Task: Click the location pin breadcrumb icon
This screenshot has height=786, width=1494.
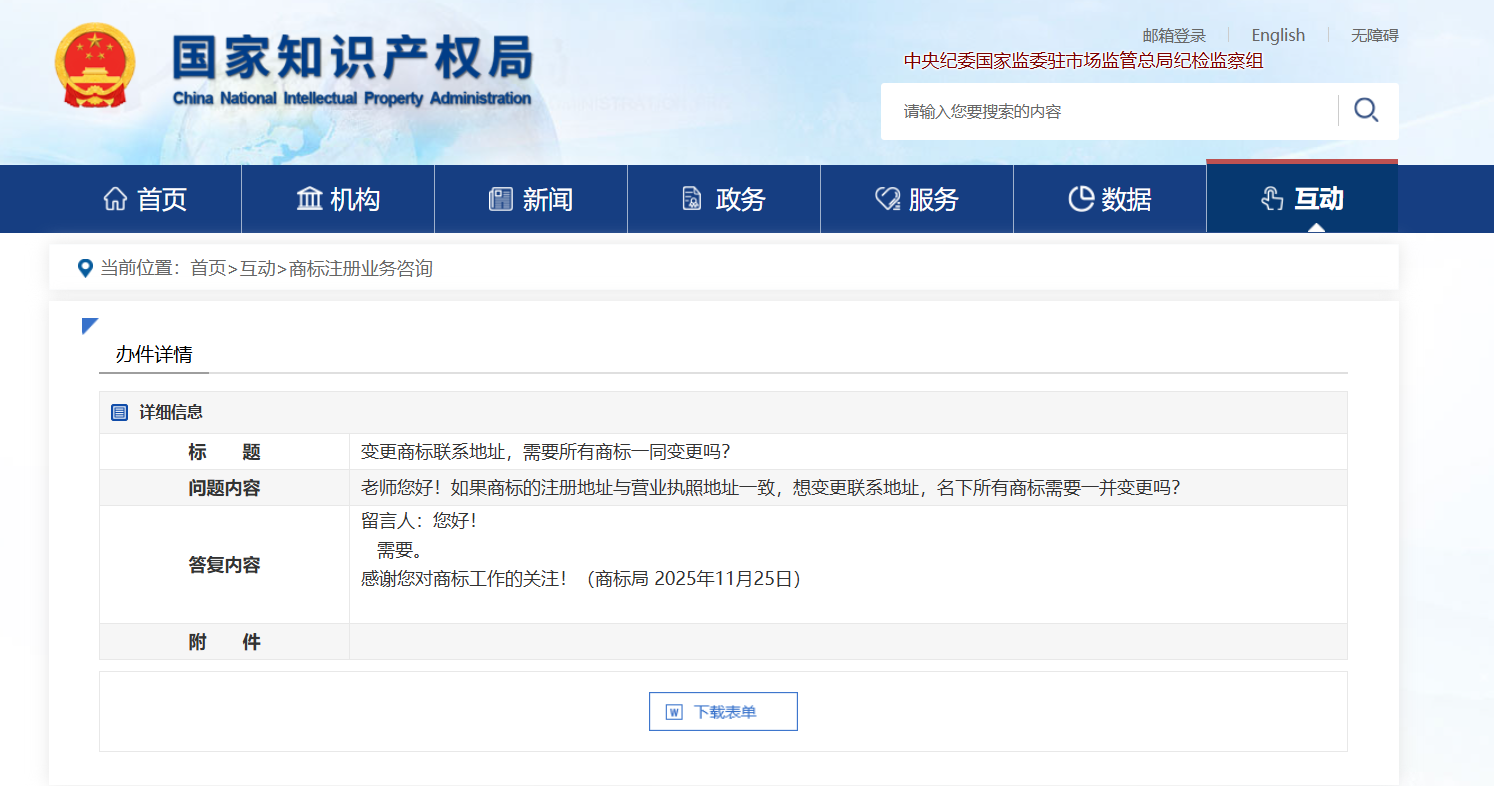Action: click(85, 268)
